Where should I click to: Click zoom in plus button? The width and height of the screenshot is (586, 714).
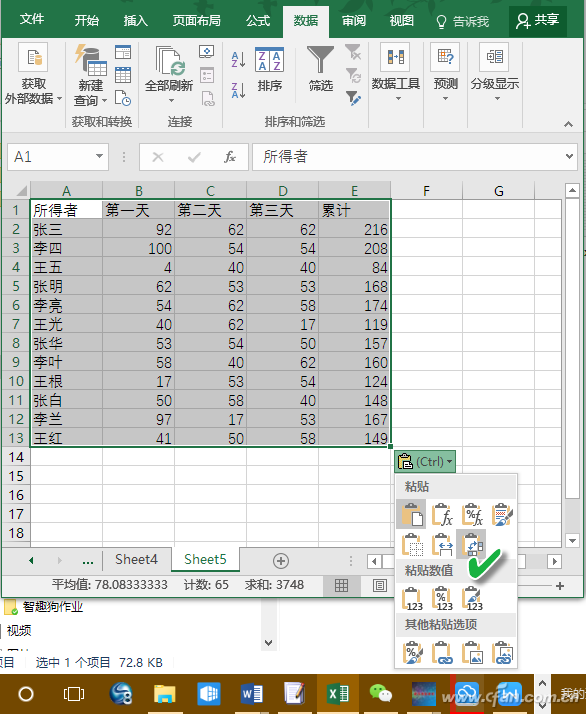(560, 586)
